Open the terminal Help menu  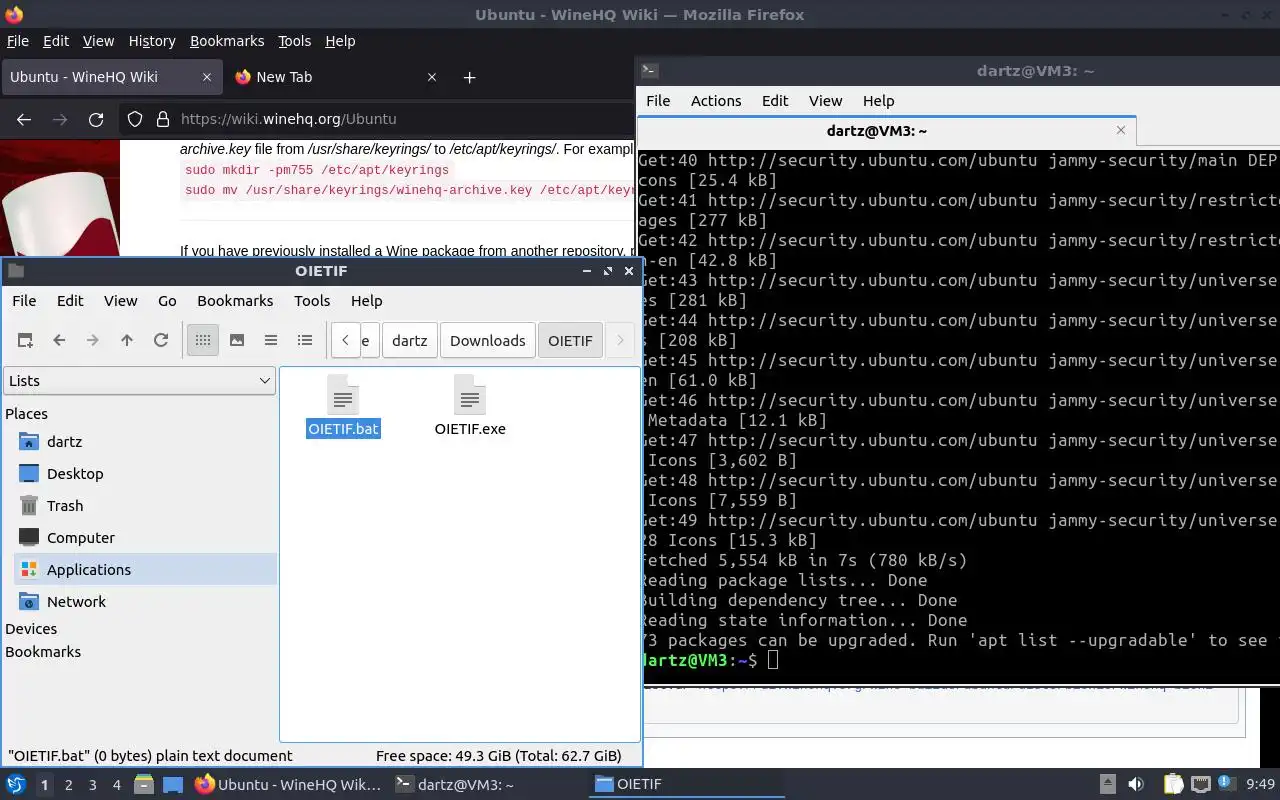tap(878, 100)
